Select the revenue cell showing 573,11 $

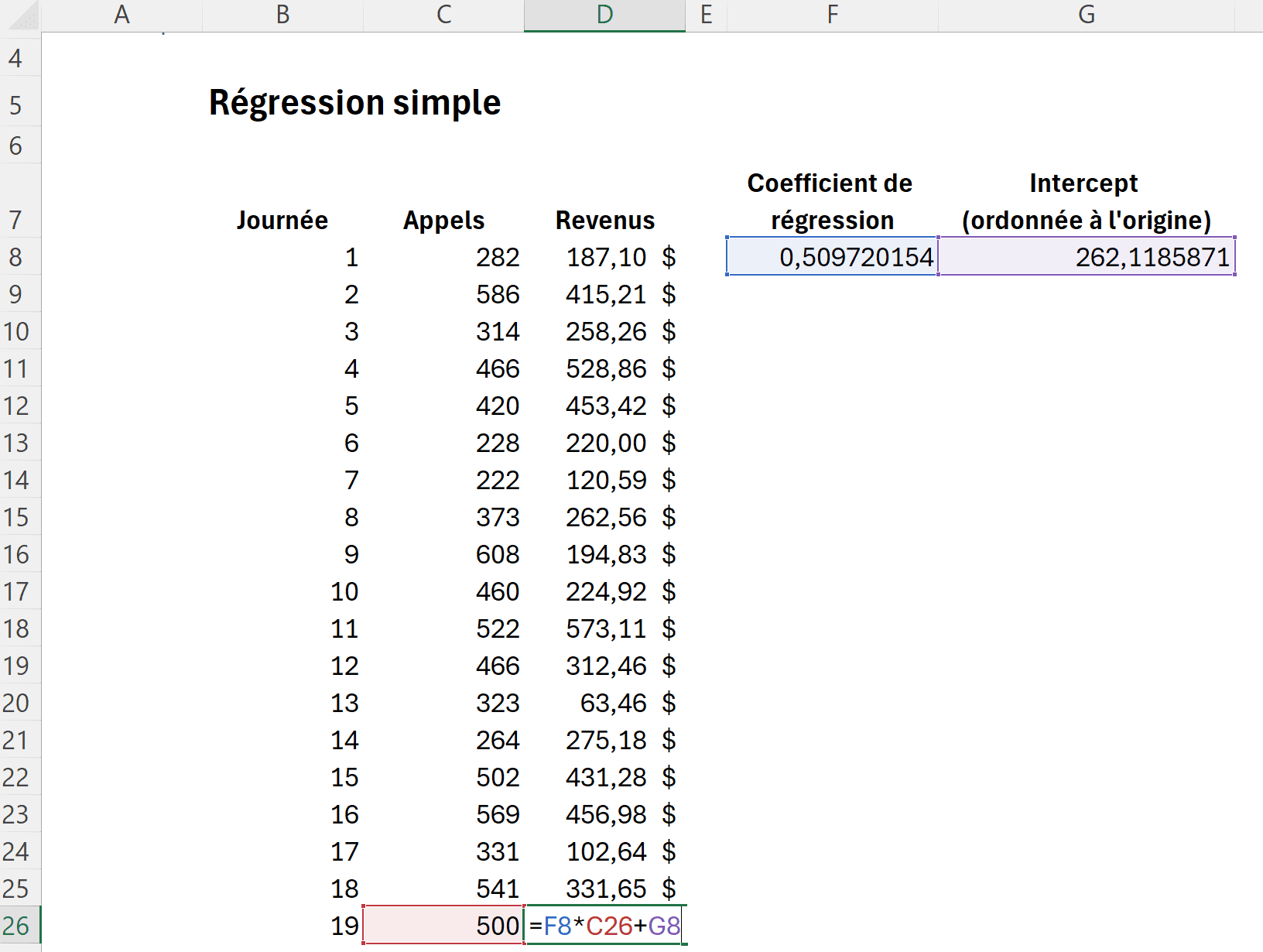point(604,628)
